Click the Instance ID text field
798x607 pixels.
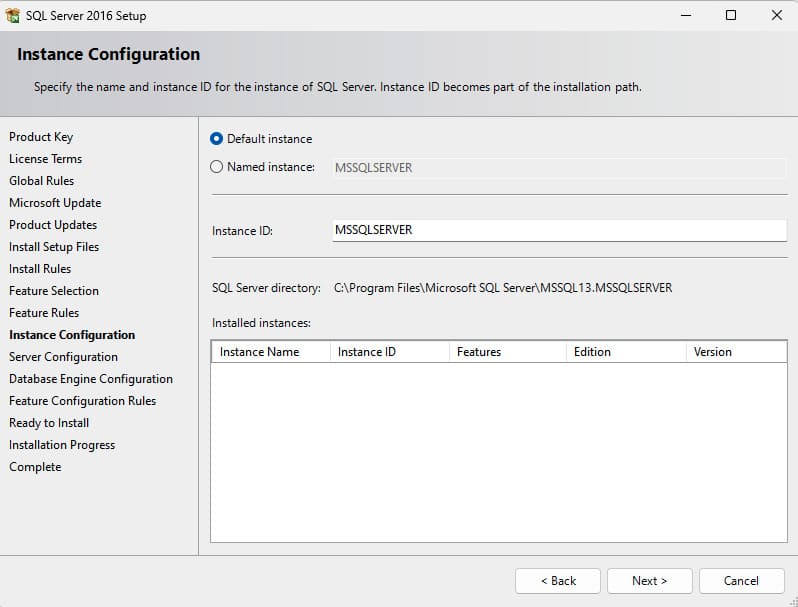tap(558, 230)
